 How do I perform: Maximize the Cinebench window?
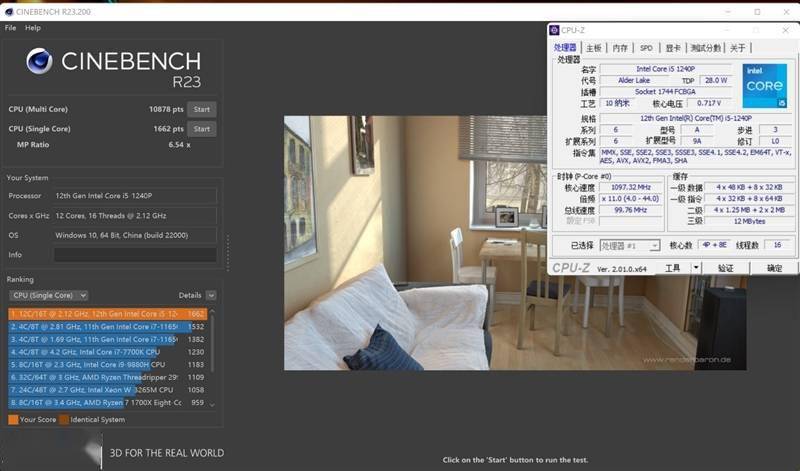click(757, 12)
